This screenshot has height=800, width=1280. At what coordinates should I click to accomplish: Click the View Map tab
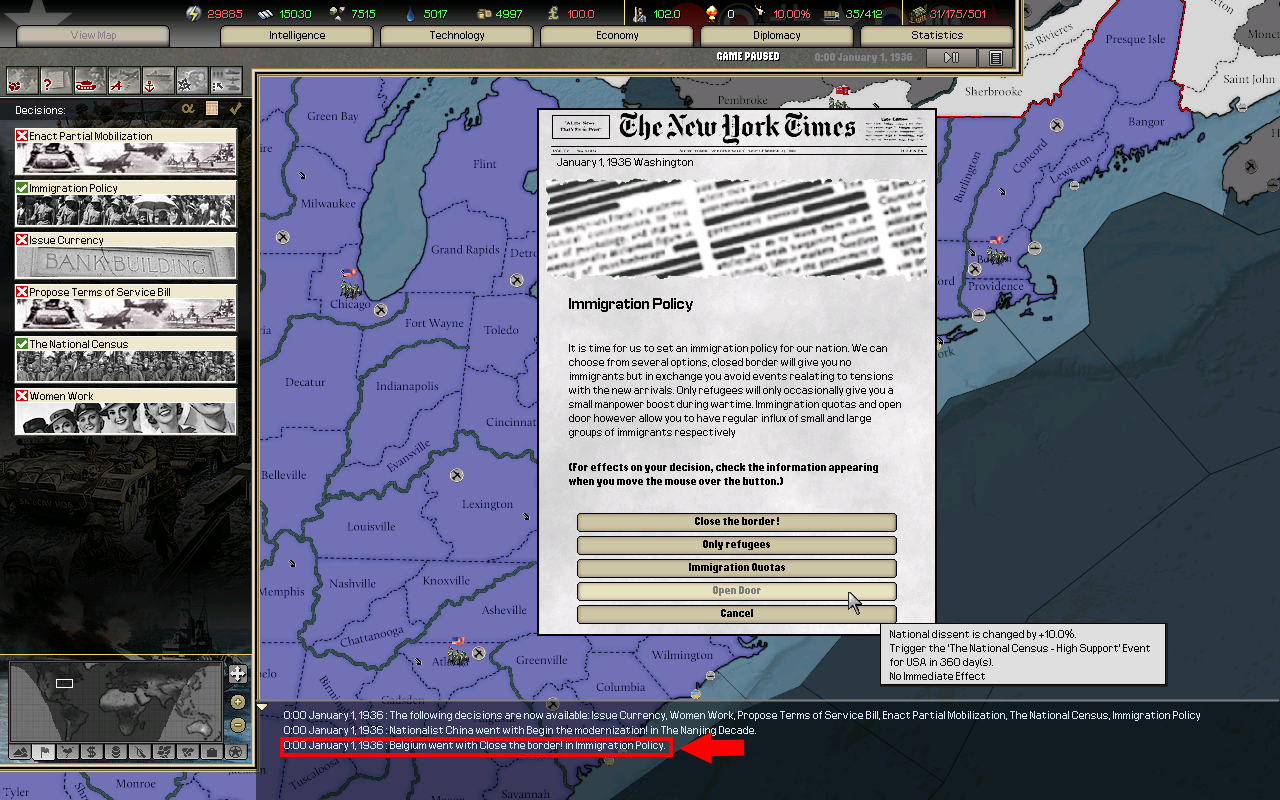(93, 35)
